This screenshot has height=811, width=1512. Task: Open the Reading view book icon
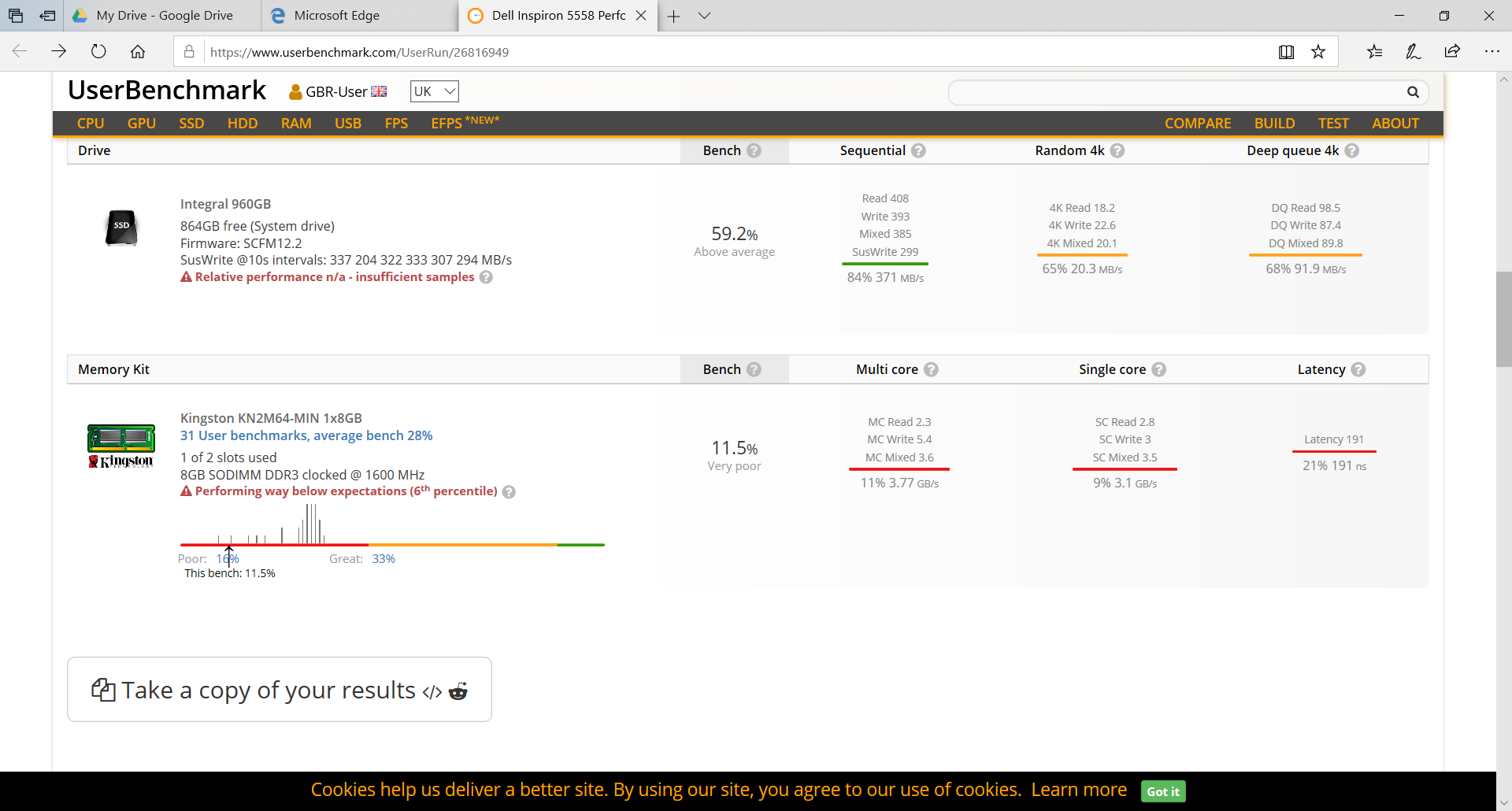coord(1286,52)
